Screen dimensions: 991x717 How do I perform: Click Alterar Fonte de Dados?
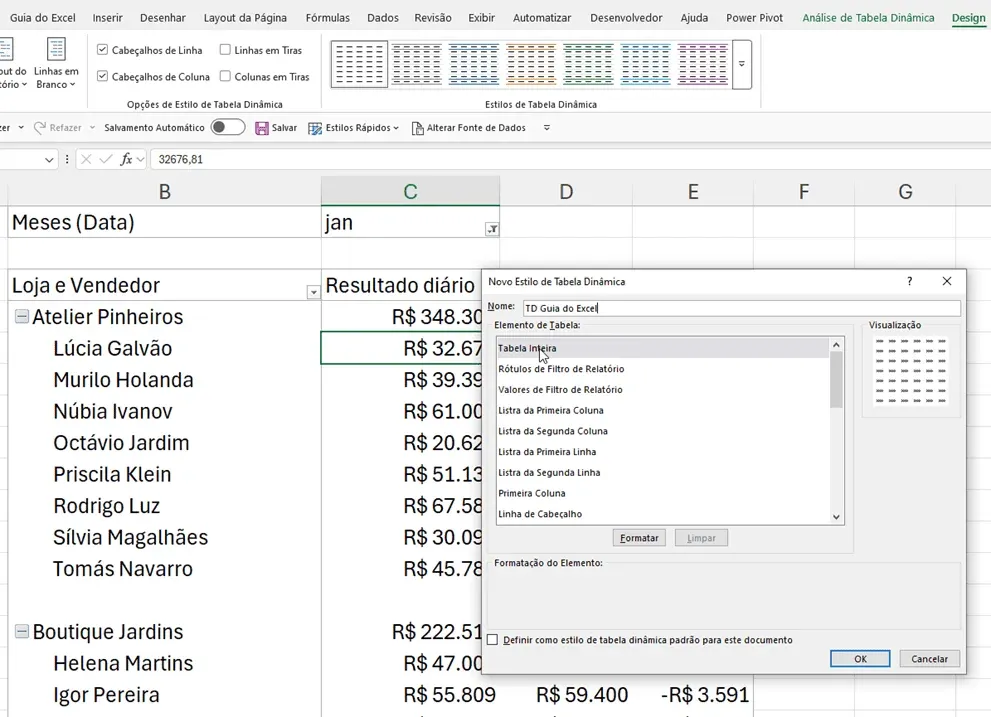tap(468, 128)
